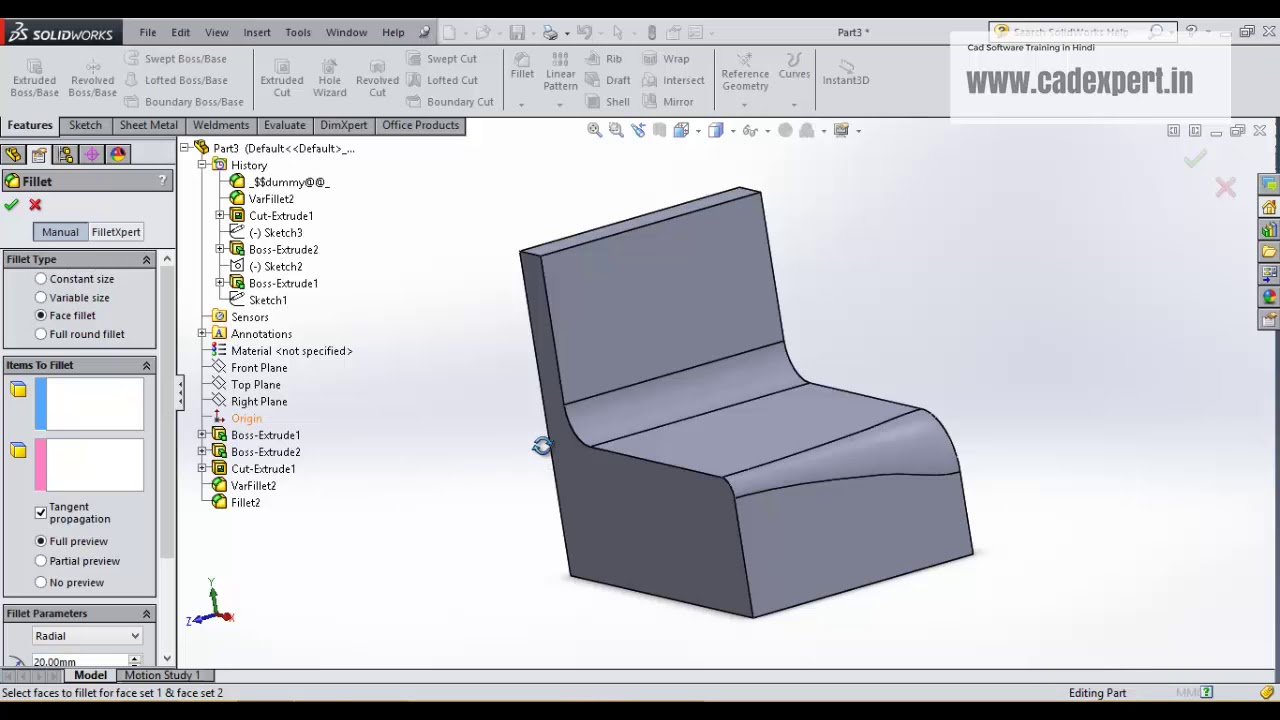This screenshot has width=1280, height=720.
Task: Click Zoom to Fit icon in view toolbar
Action: click(594, 130)
